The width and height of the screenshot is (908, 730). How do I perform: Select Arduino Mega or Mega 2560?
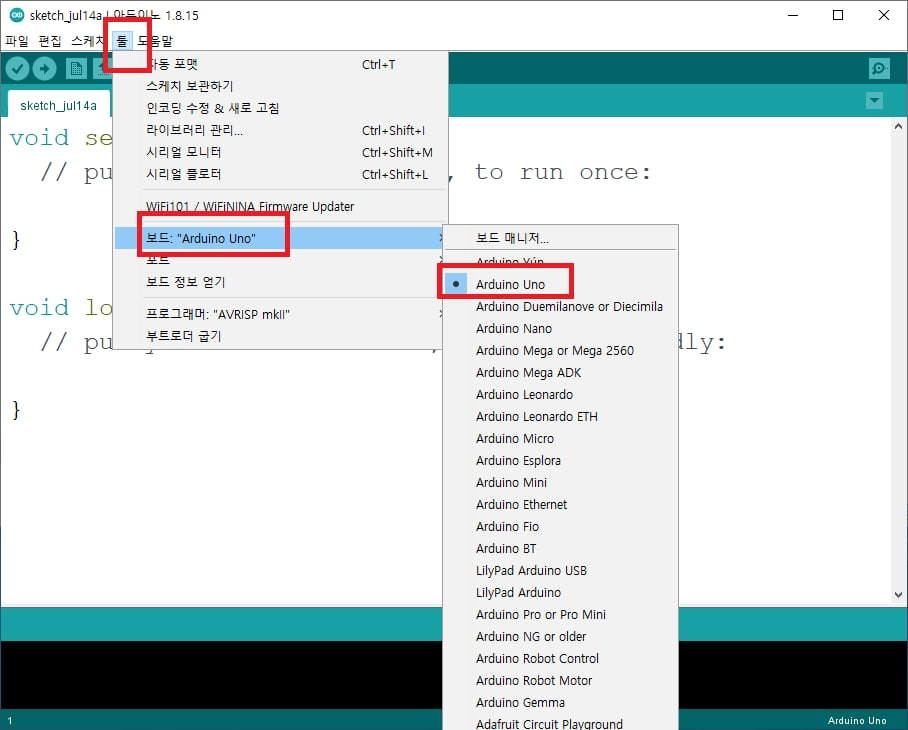pyautogui.click(x=561, y=350)
